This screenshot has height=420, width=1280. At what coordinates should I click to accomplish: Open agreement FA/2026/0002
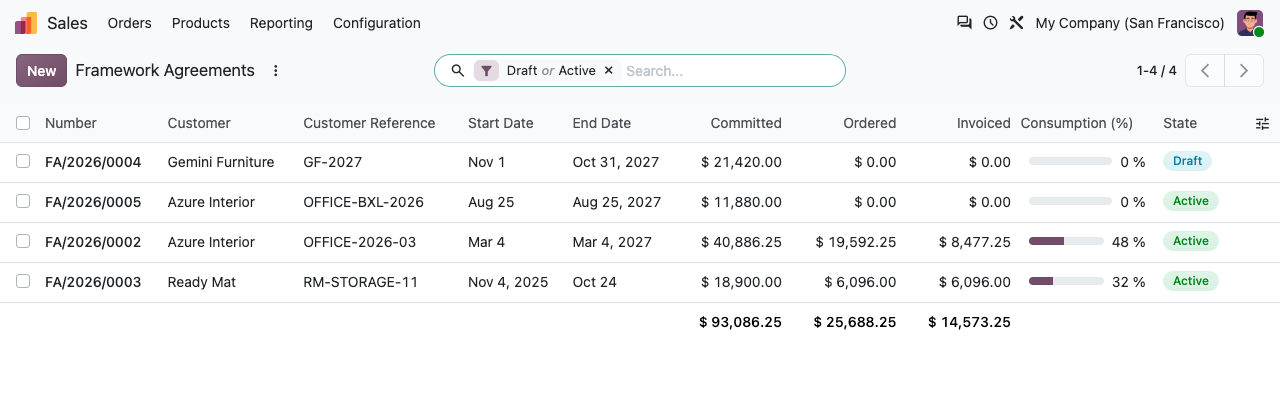(x=93, y=242)
